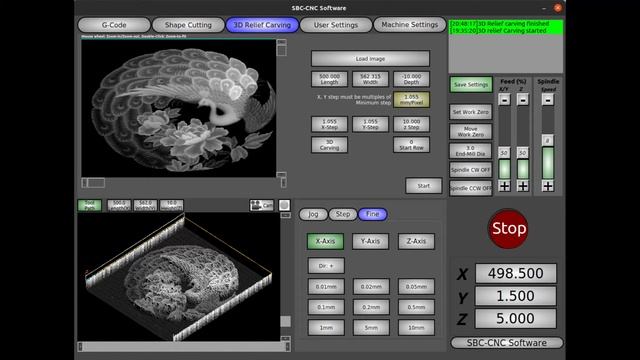640x360 pixels.
Task: Open the G-Code tab
Action: (x=114, y=25)
